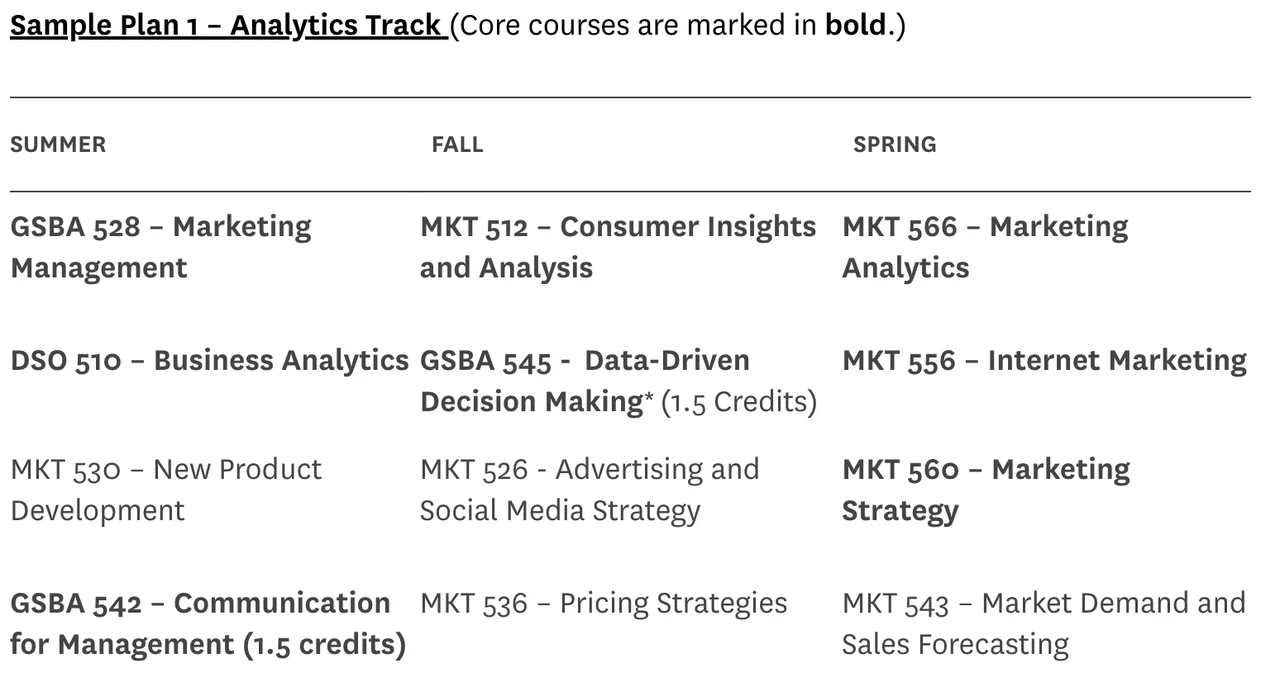Select MKT 536 – Pricing Strategies course

pyautogui.click(x=603, y=603)
